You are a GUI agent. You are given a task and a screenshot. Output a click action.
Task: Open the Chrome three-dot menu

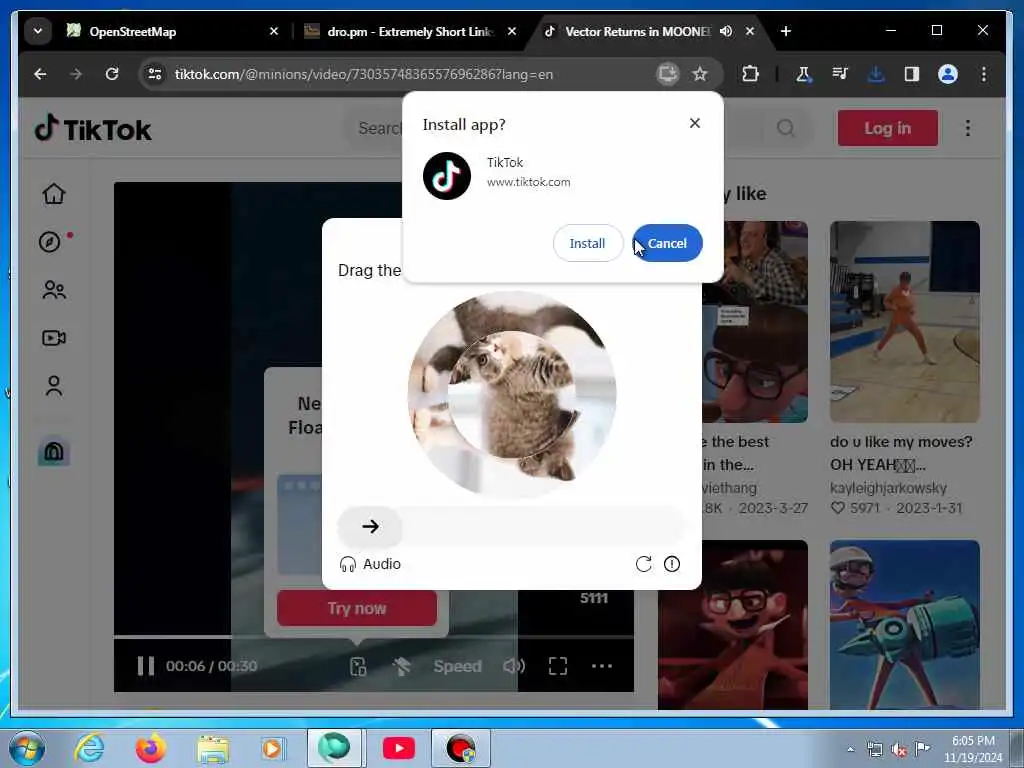coord(984,74)
